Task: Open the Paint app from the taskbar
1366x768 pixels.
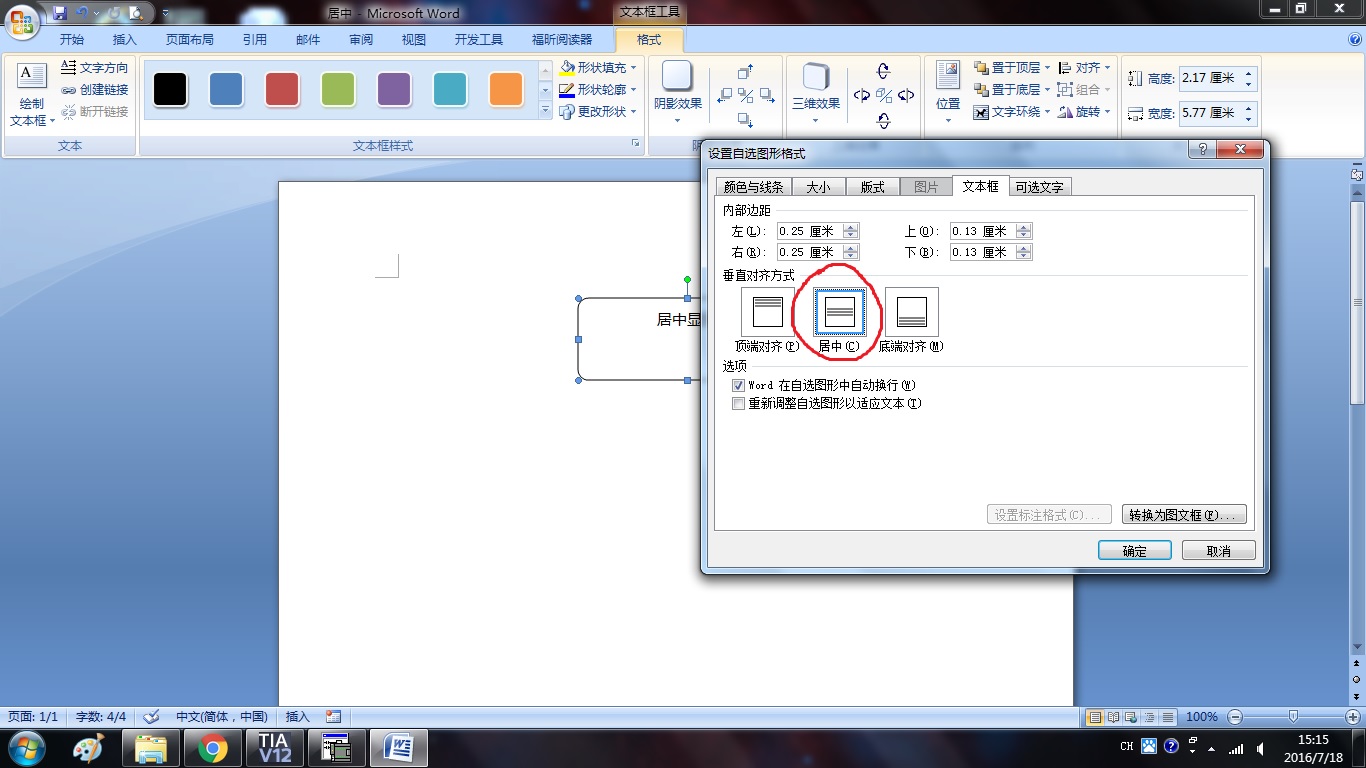Action: coord(89,748)
